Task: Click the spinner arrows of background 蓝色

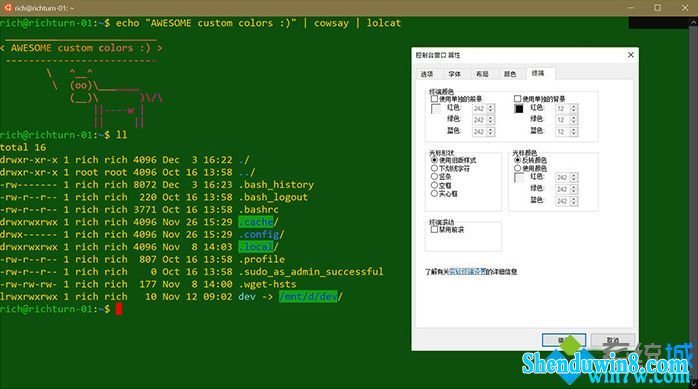Action: click(574, 132)
